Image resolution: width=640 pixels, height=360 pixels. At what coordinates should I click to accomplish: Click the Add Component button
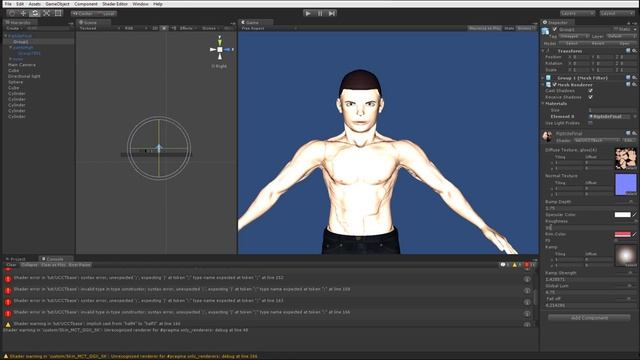pyautogui.click(x=589, y=318)
